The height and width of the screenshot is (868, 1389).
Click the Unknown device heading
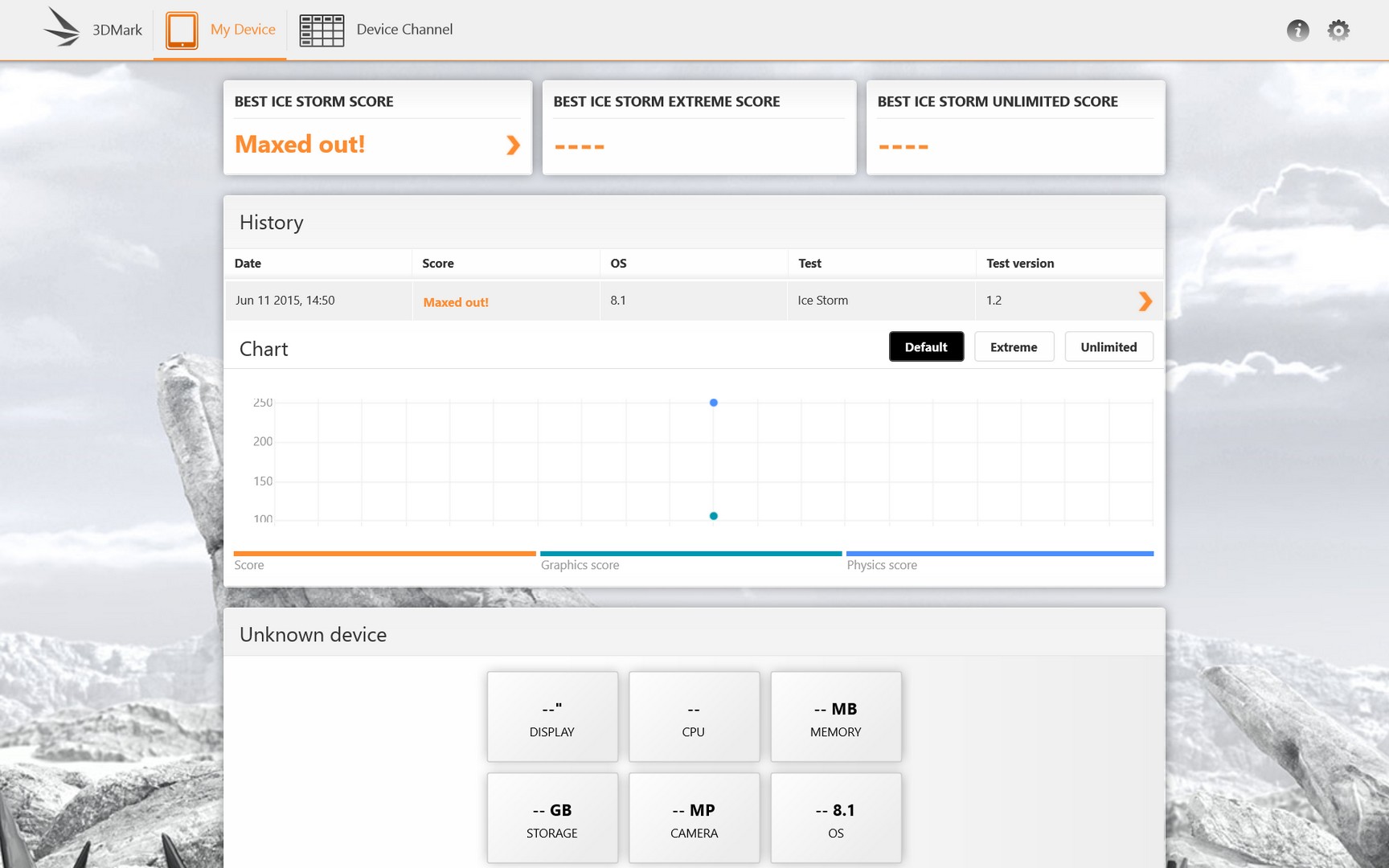313,635
